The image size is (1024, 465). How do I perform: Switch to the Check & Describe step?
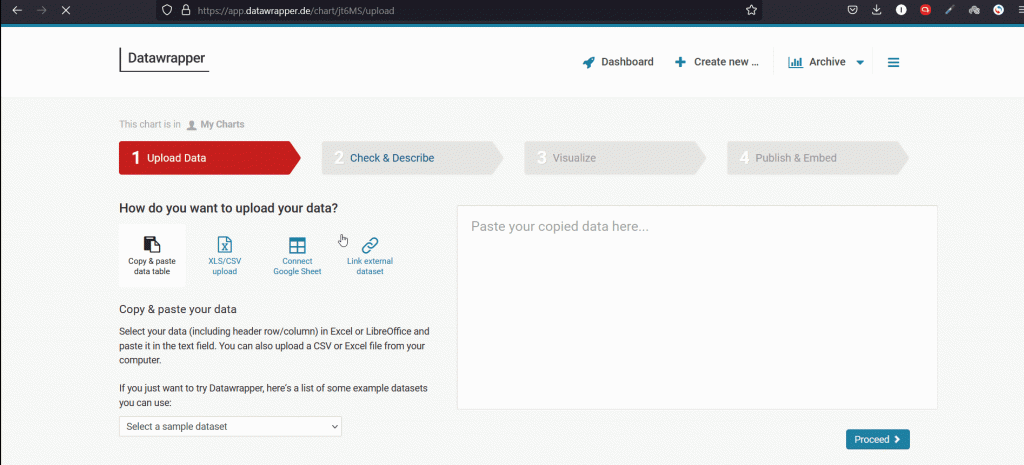tap(392, 158)
